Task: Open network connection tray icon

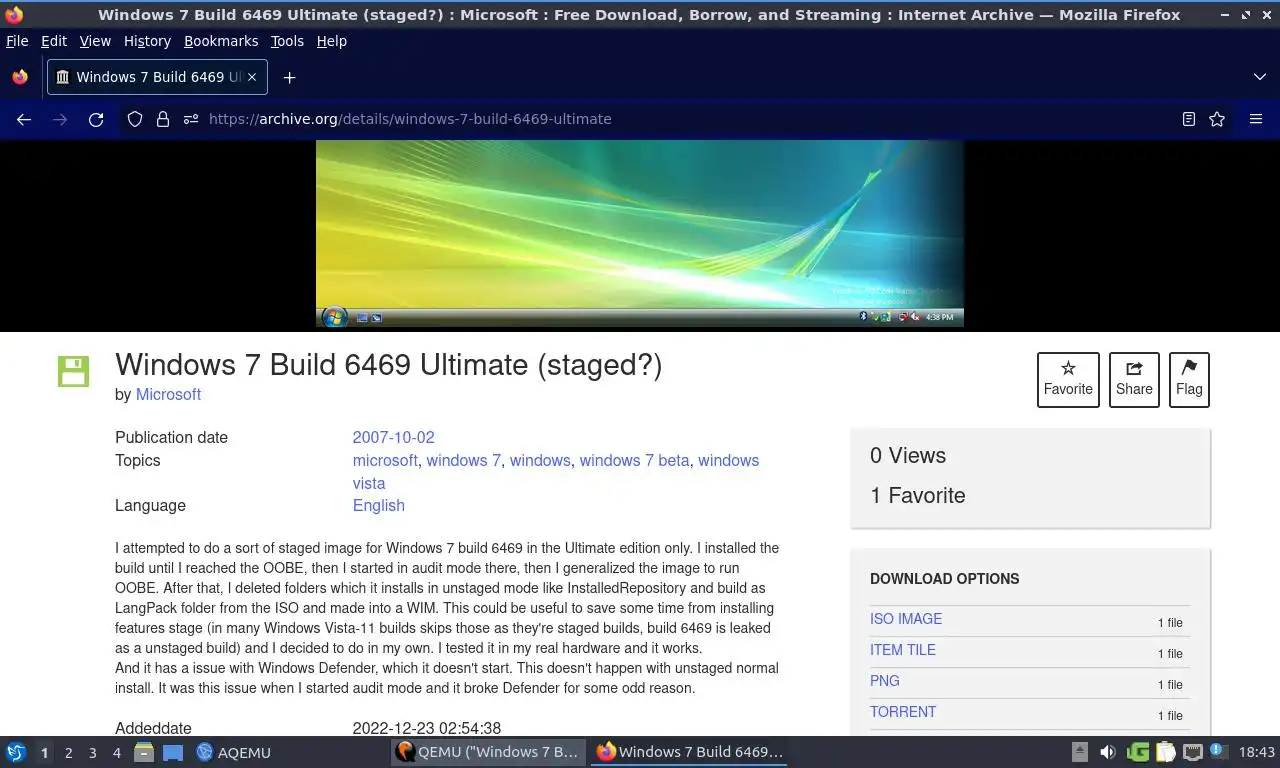Action: [1192, 752]
